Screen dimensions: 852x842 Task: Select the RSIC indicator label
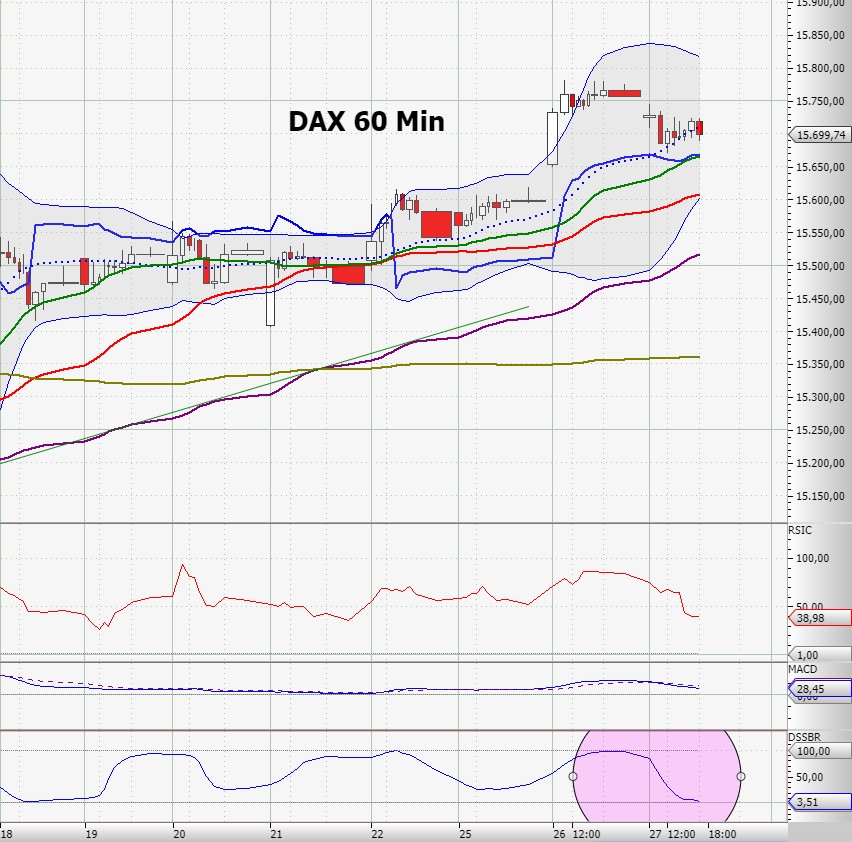tap(798, 530)
